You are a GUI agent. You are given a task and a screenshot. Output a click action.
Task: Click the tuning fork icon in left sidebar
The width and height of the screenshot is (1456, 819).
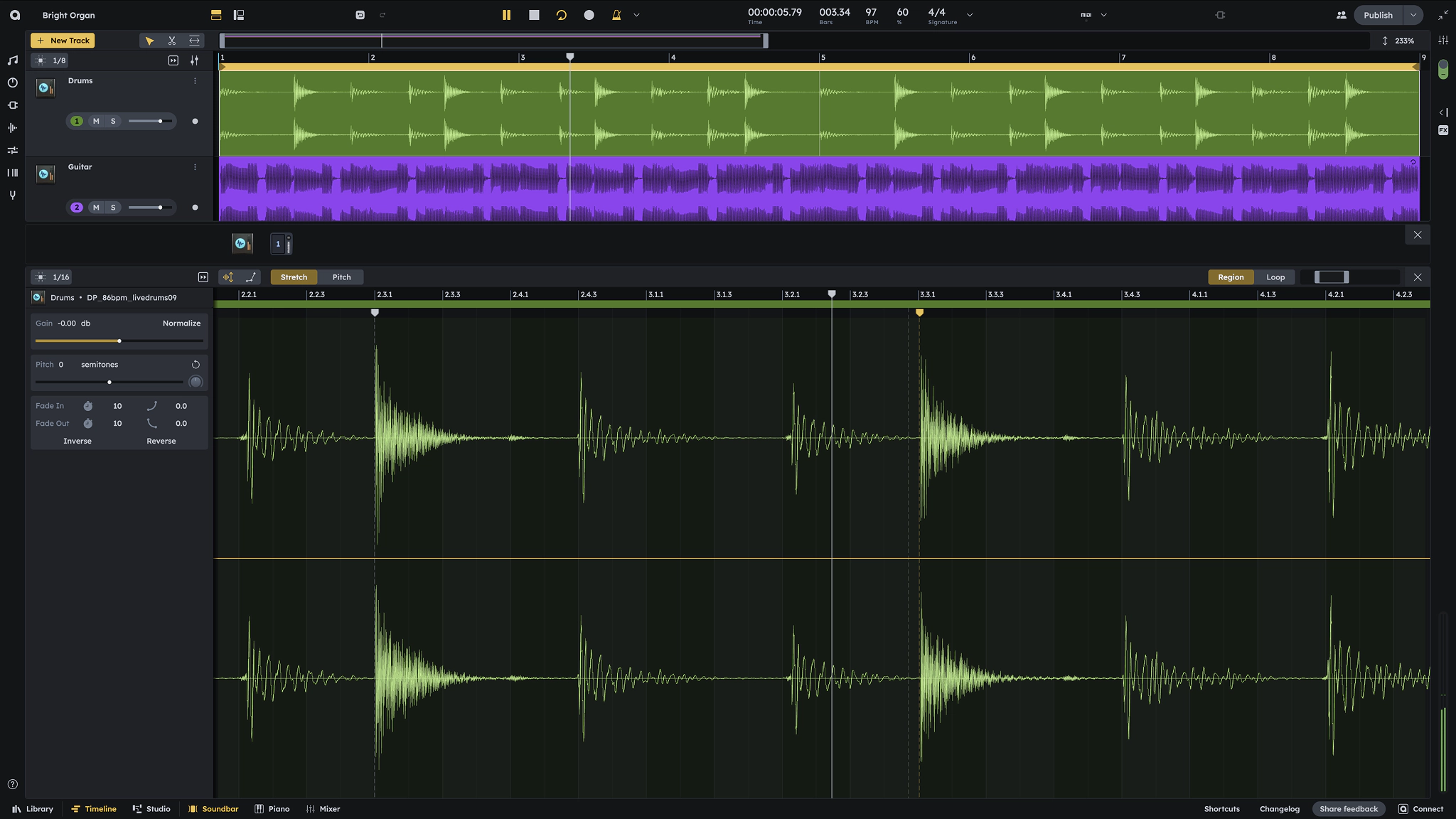[12, 195]
